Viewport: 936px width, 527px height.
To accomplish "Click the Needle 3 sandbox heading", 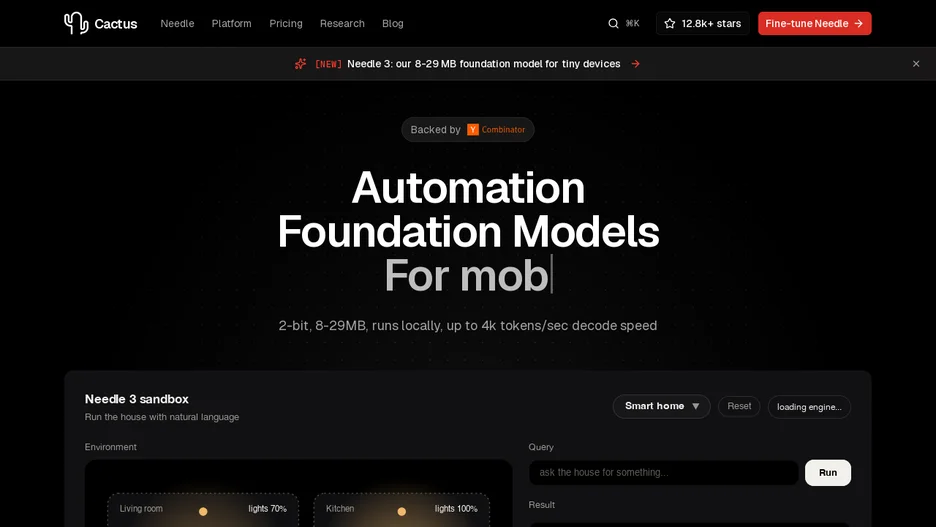I will click(137, 399).
